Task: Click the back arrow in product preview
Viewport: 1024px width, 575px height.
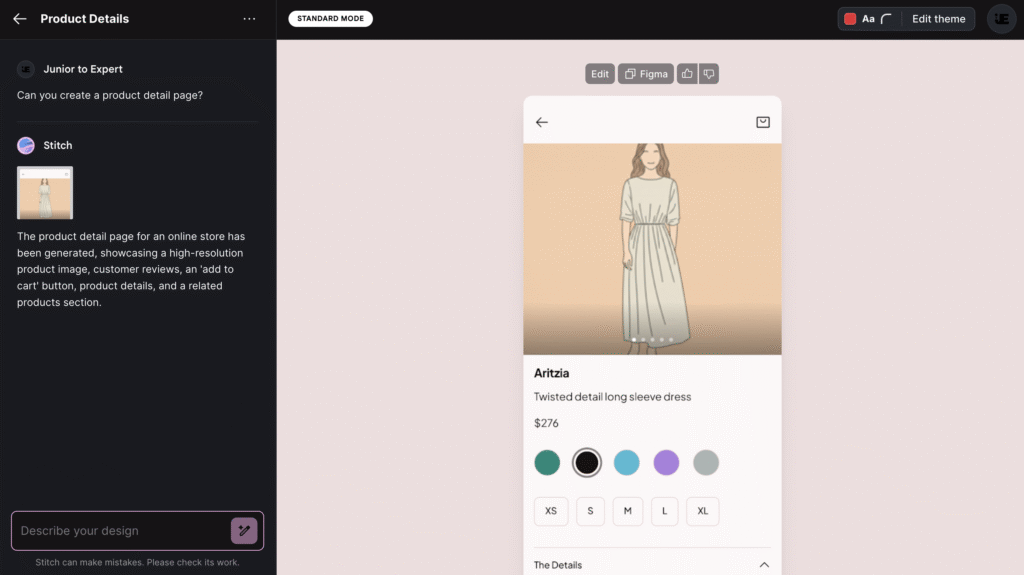Action: click(542, 122)
